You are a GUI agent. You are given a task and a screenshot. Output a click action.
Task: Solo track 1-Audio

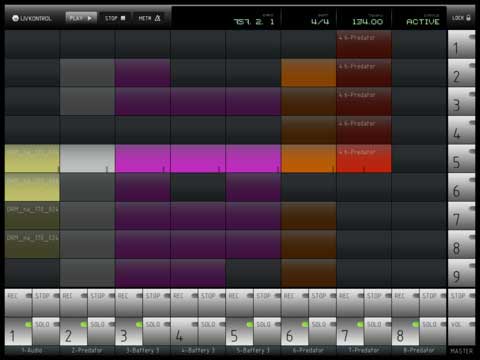[46, 331]
